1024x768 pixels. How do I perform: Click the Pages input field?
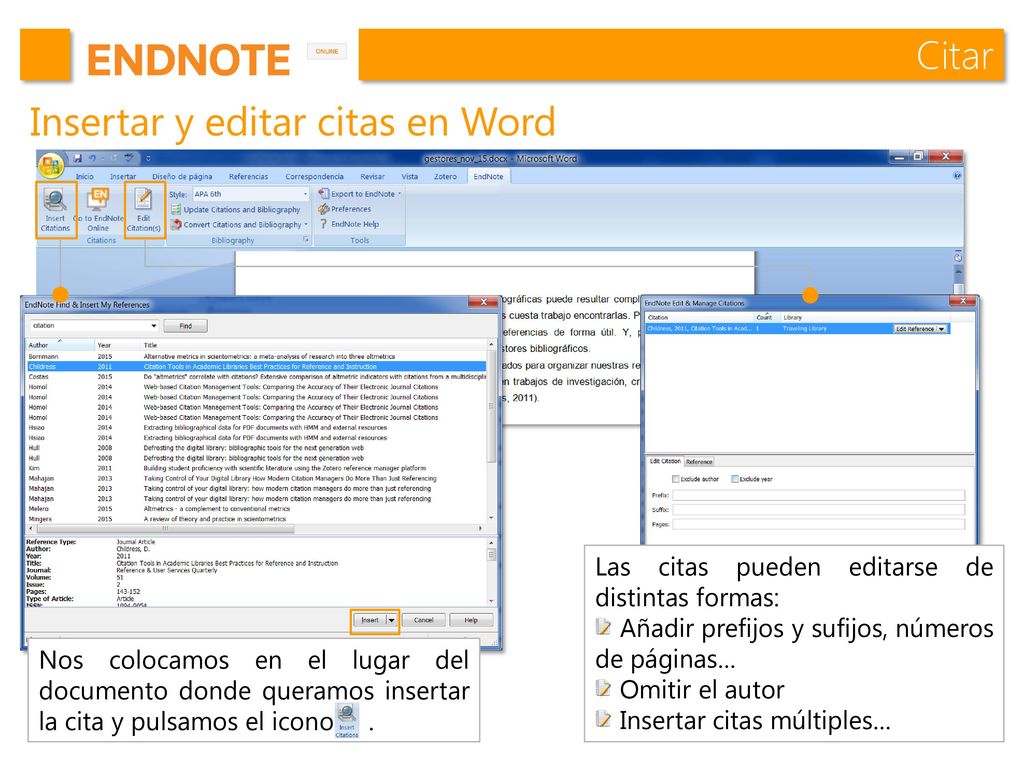tap(818, 524)
